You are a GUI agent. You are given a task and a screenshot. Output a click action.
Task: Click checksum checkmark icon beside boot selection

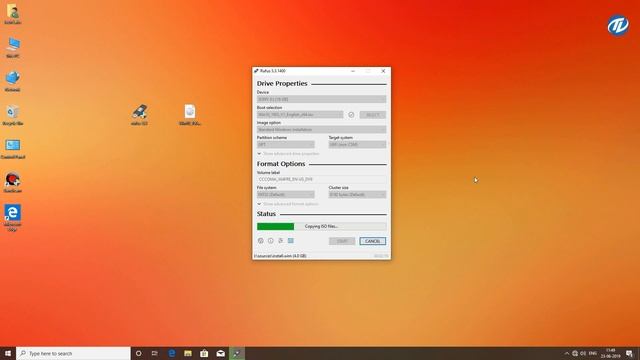pos(351,115)
